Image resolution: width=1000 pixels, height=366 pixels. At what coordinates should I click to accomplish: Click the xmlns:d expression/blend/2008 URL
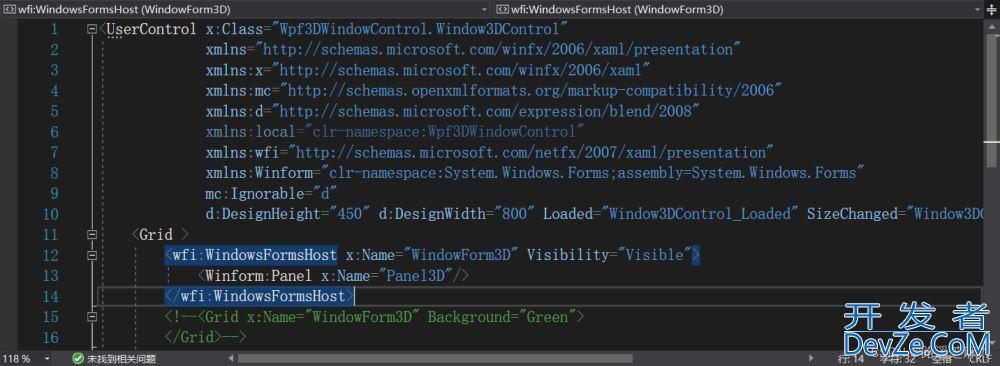pyautogui.click(x=486, y=111)
